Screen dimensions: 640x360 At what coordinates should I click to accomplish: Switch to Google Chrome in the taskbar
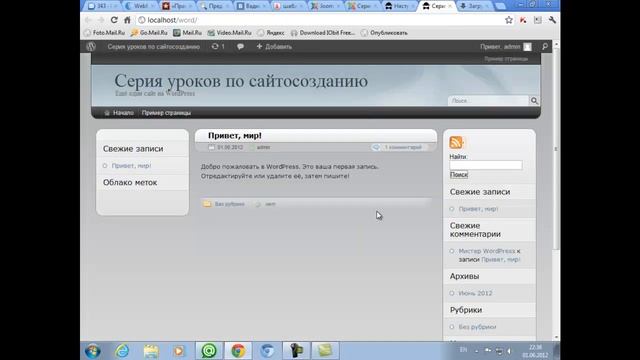[238, 351]
